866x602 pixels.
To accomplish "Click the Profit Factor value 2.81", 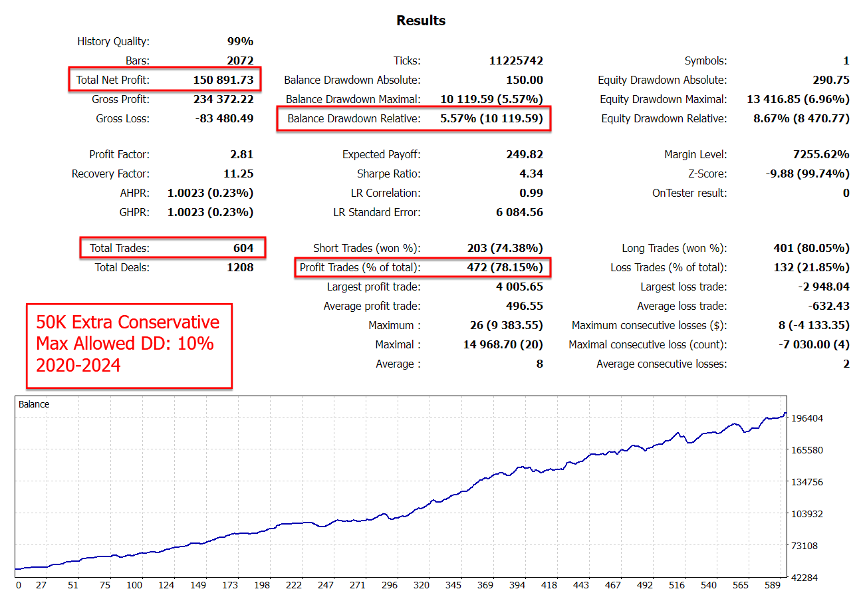I will tap(241, 155).
